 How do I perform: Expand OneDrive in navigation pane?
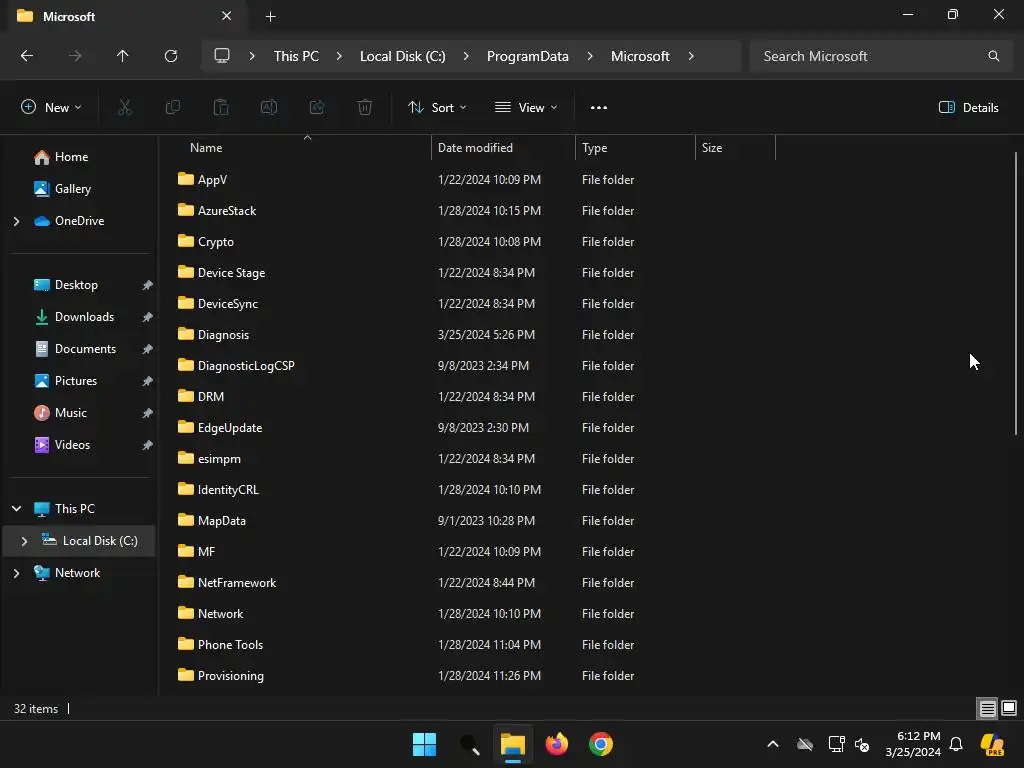[x=16, y=221]
